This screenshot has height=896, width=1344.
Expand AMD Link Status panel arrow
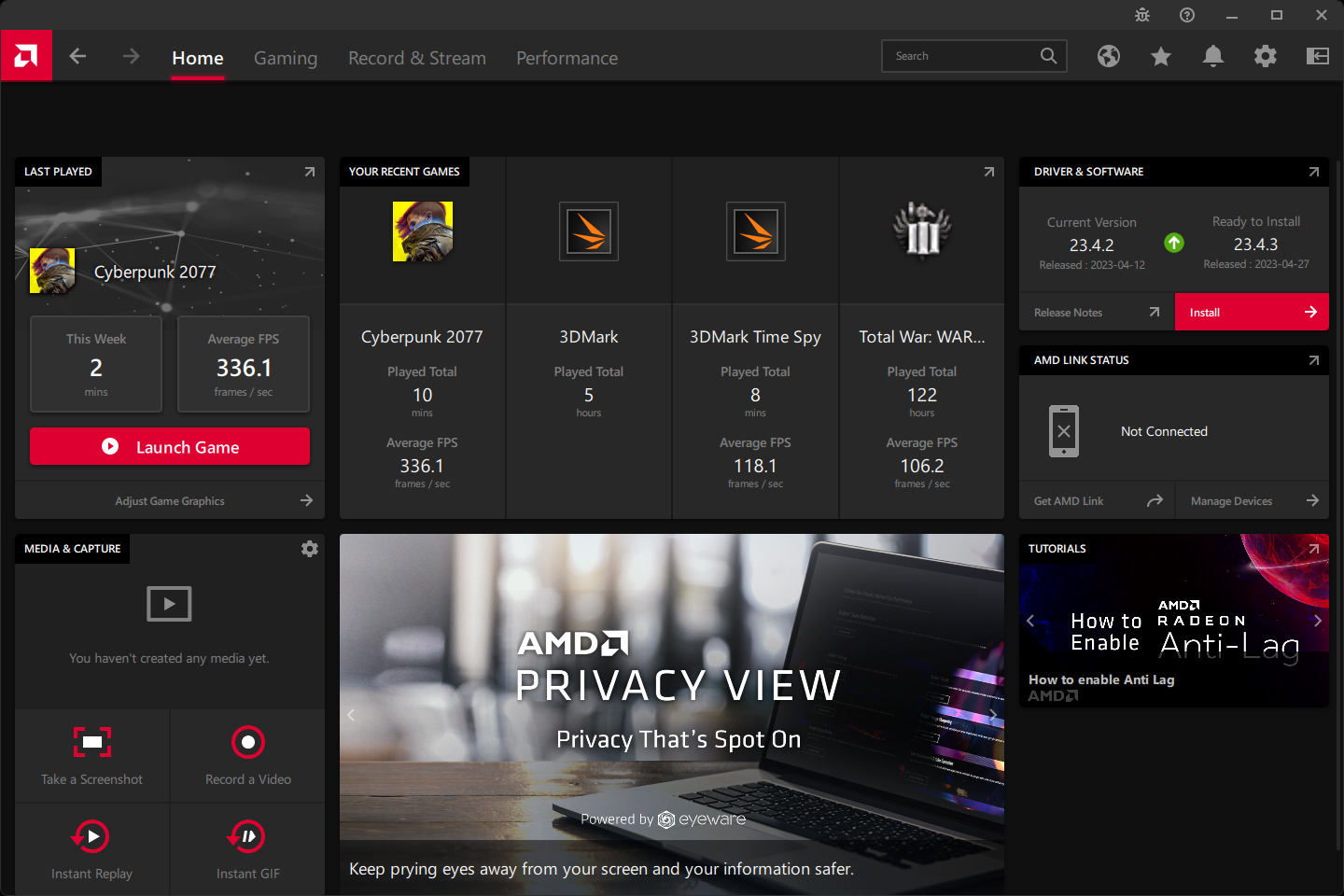(1314, 360)
